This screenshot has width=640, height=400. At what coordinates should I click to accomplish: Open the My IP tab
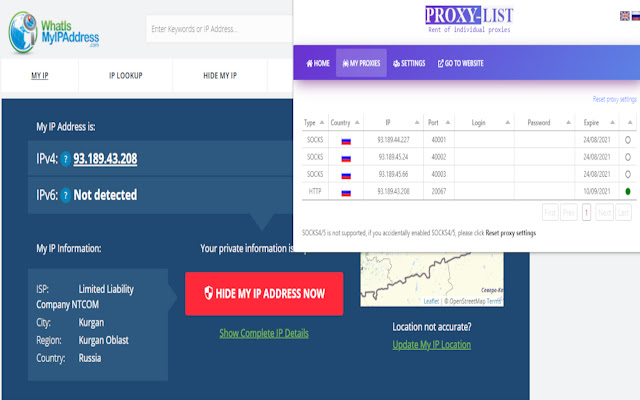pyautogui.click(x=40, y=76)
